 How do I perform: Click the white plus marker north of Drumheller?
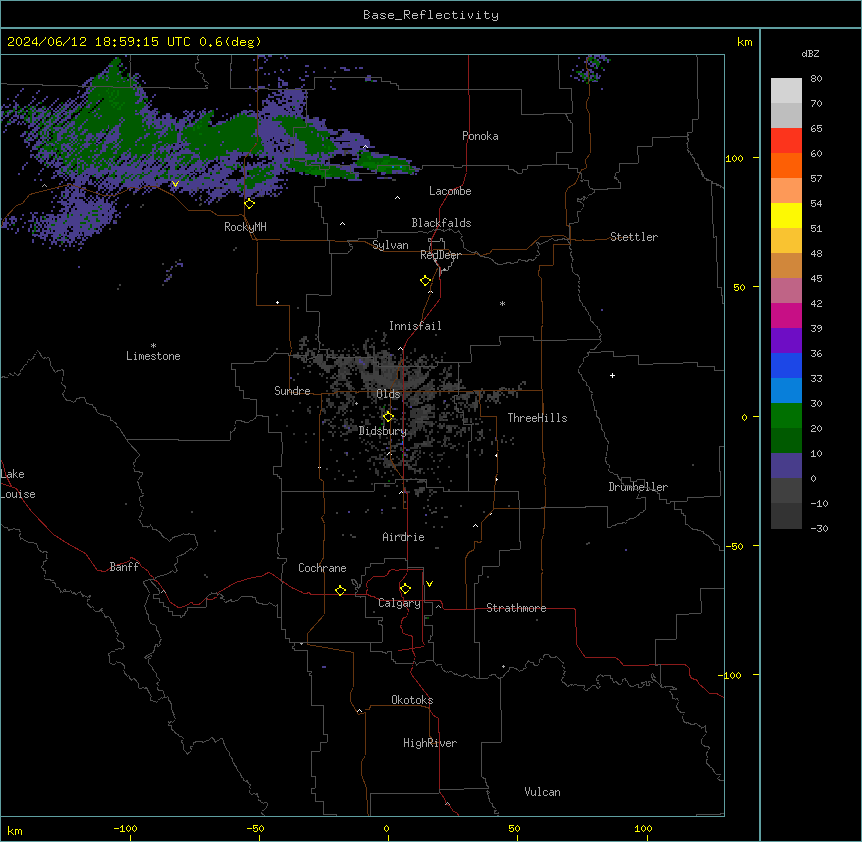click(612, 375)
